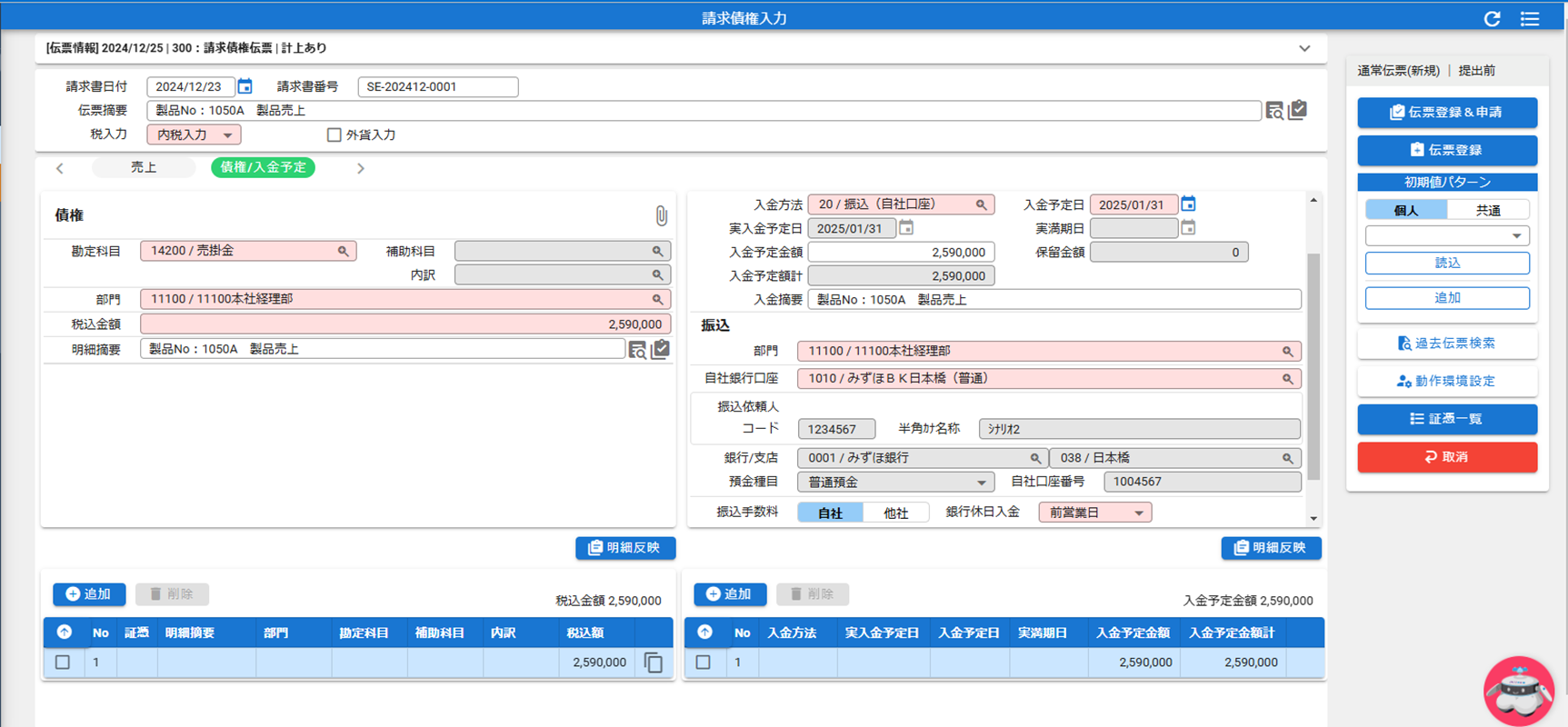The height and width of the screenshot is (727, 1568).
Task: Click scroll-down arrow of 入金 panel
Action: pos(1313,519)
